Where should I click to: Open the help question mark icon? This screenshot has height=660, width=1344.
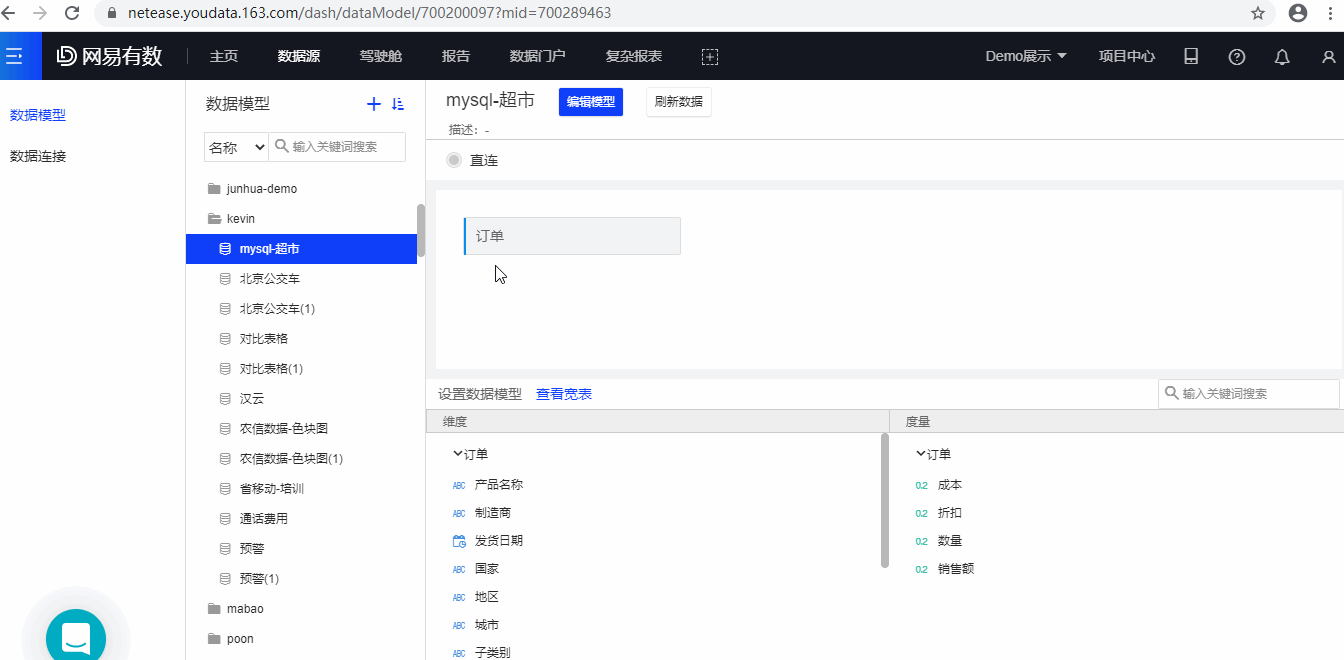tap(1237, 57)
